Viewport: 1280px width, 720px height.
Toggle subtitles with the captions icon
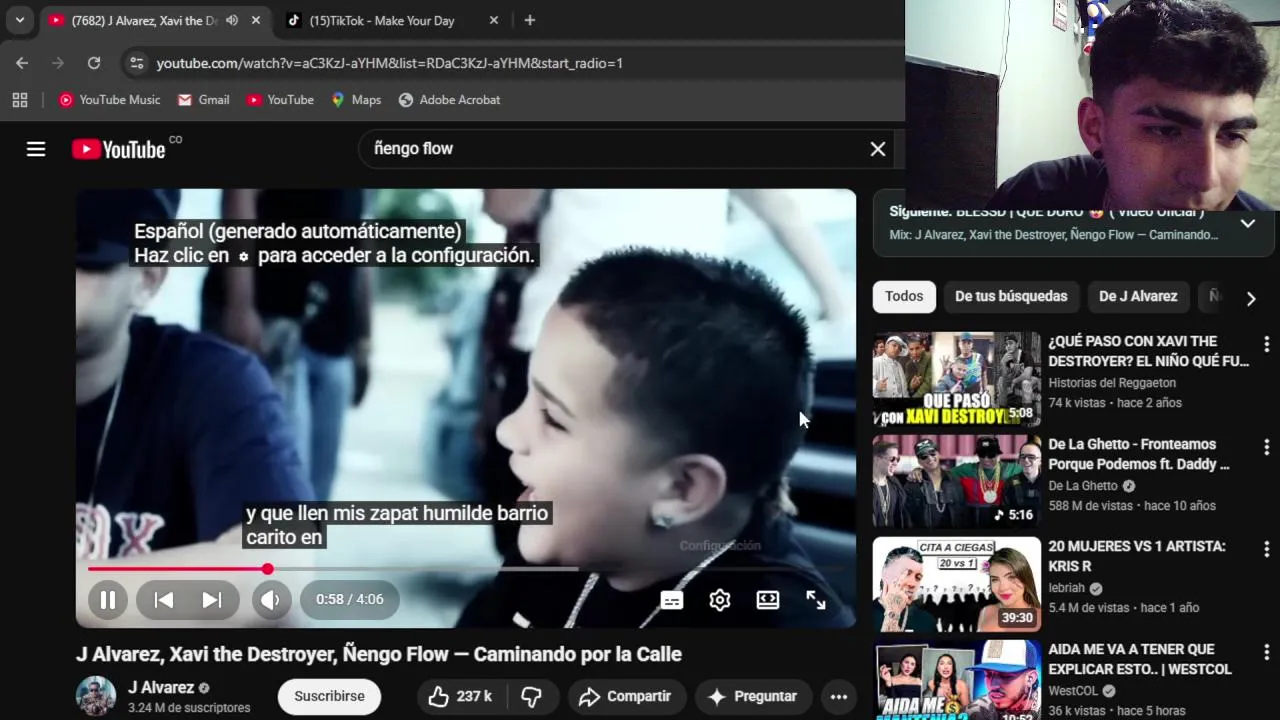coord(672,600)
